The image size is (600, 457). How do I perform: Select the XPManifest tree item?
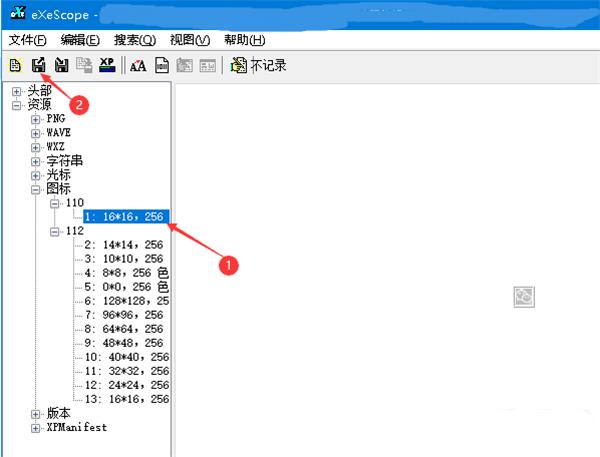click(76, 427)
